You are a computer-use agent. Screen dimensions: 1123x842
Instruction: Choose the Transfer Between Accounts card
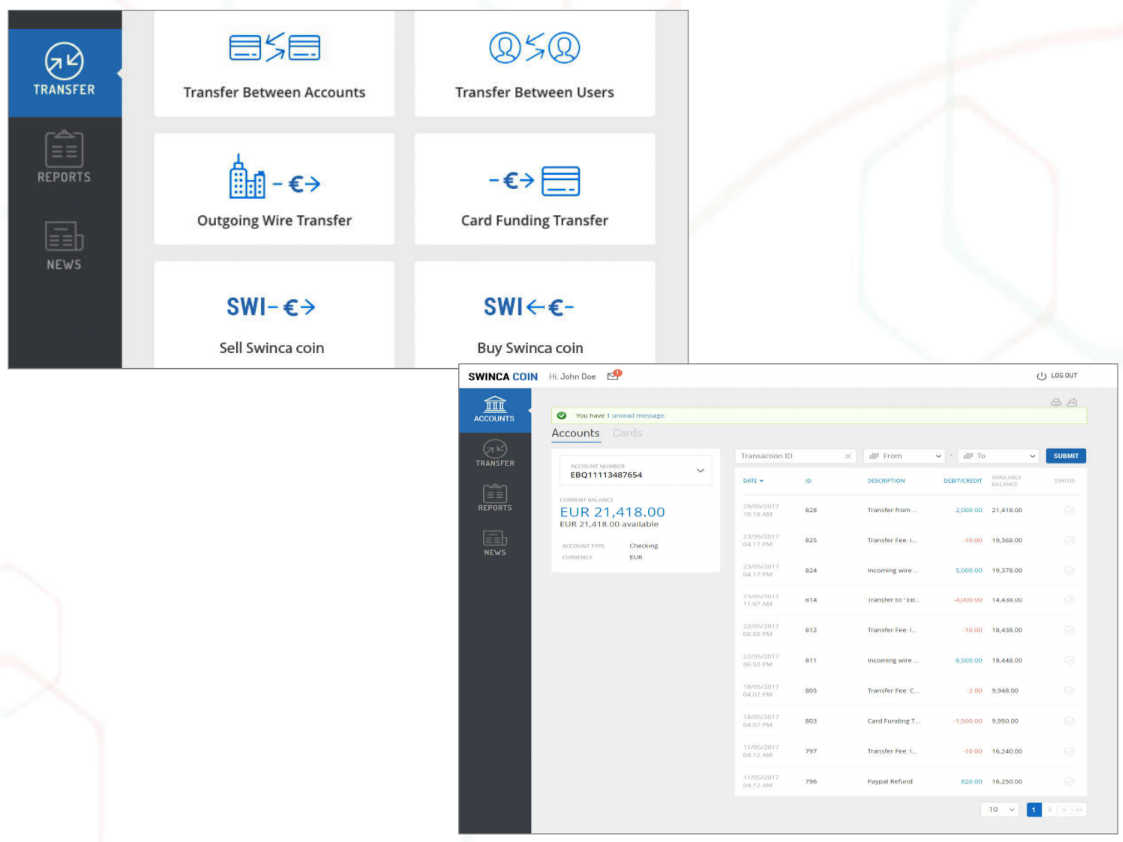click(x=274, y=64)
